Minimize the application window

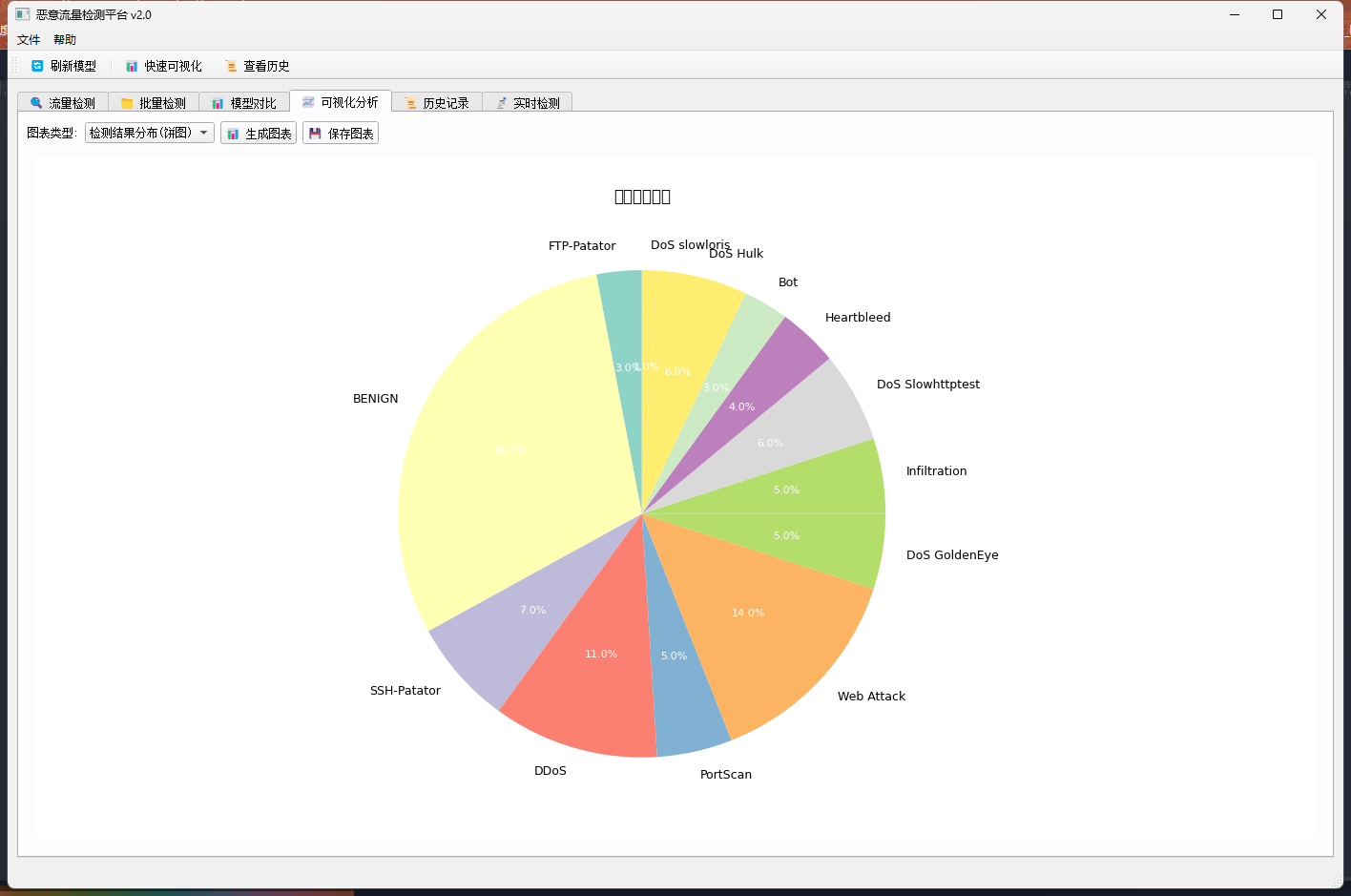coord(1235,14)
